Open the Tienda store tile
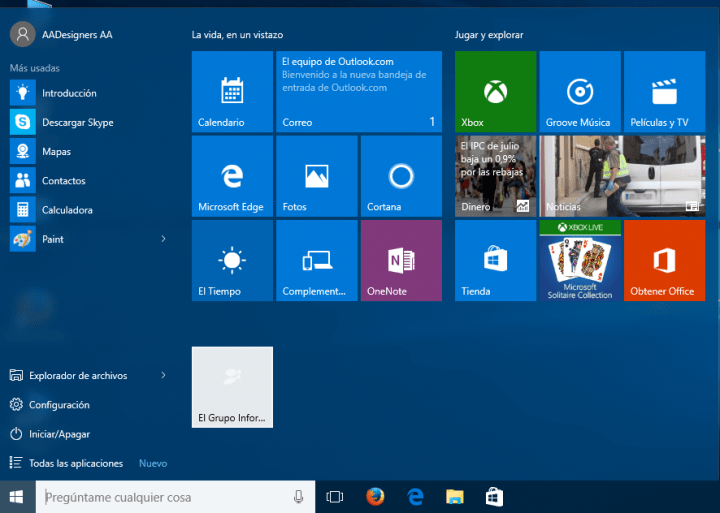Image resolution: width=720 pixels, height=513 pixels. (x=495, y=260)
